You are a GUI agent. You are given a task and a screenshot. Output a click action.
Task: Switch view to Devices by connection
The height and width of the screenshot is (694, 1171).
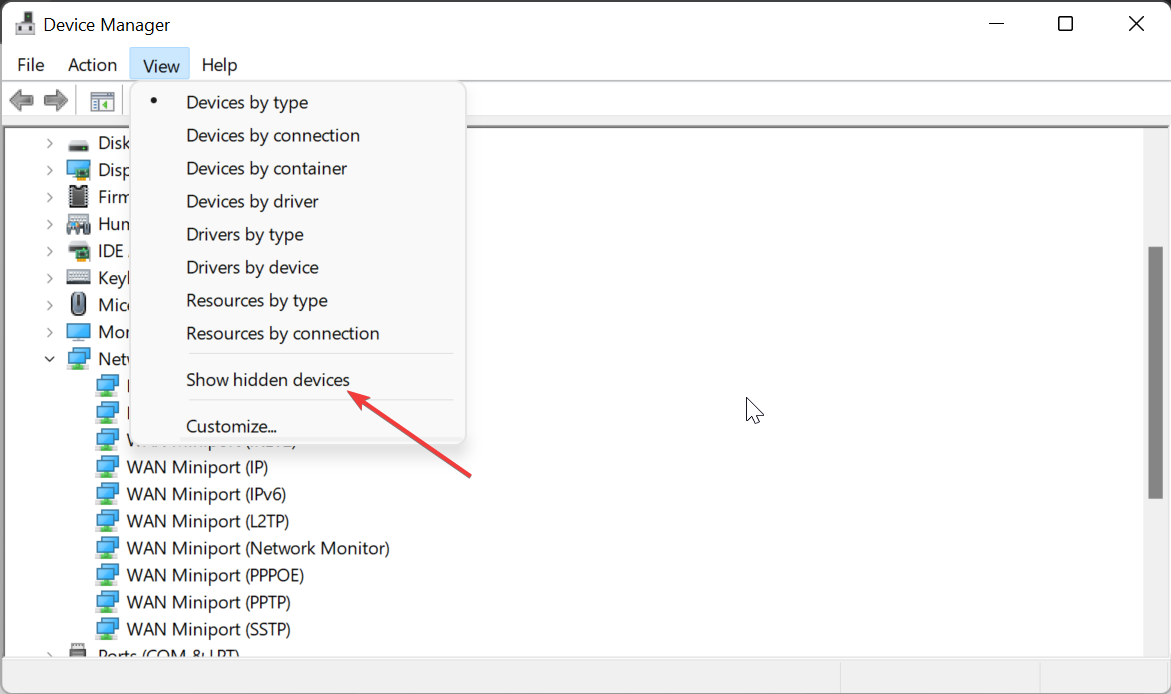[273, 135]
